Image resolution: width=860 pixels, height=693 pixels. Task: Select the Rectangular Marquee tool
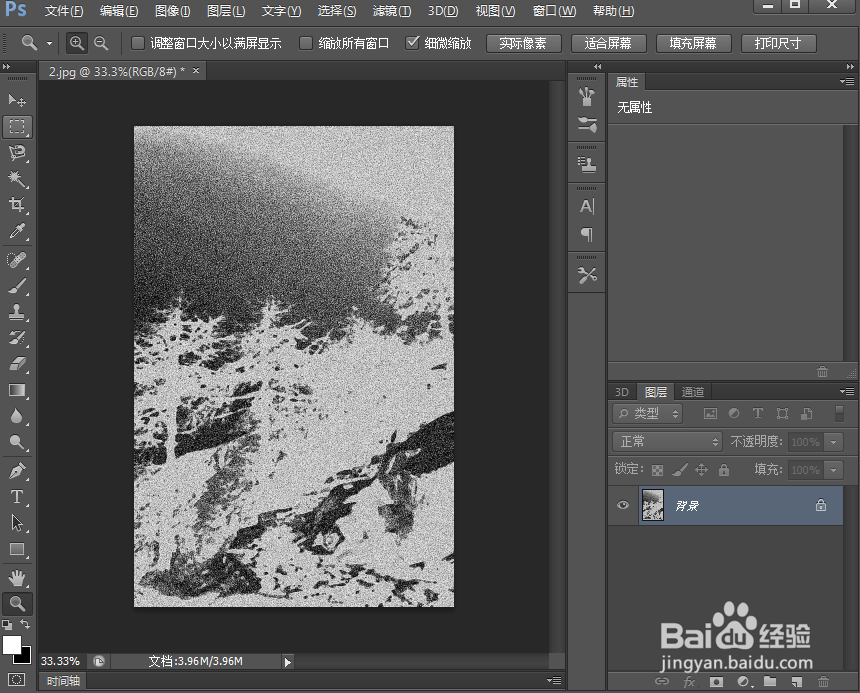[17, 127]
